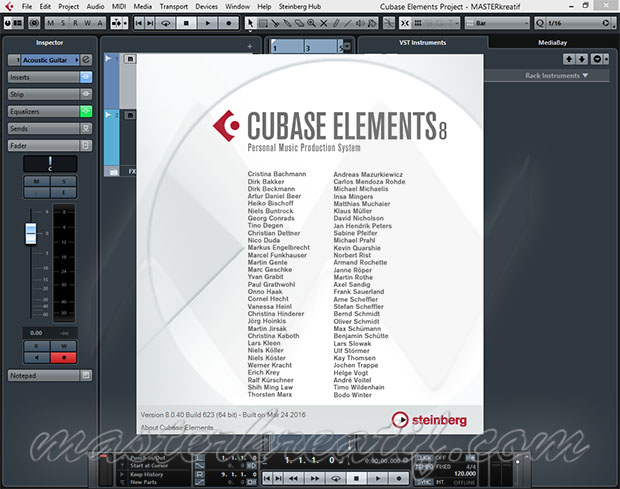The width and height of the screenshot is (620, 489).
Task: Click Stop in bottom transport panel
Action: [356, 478]
